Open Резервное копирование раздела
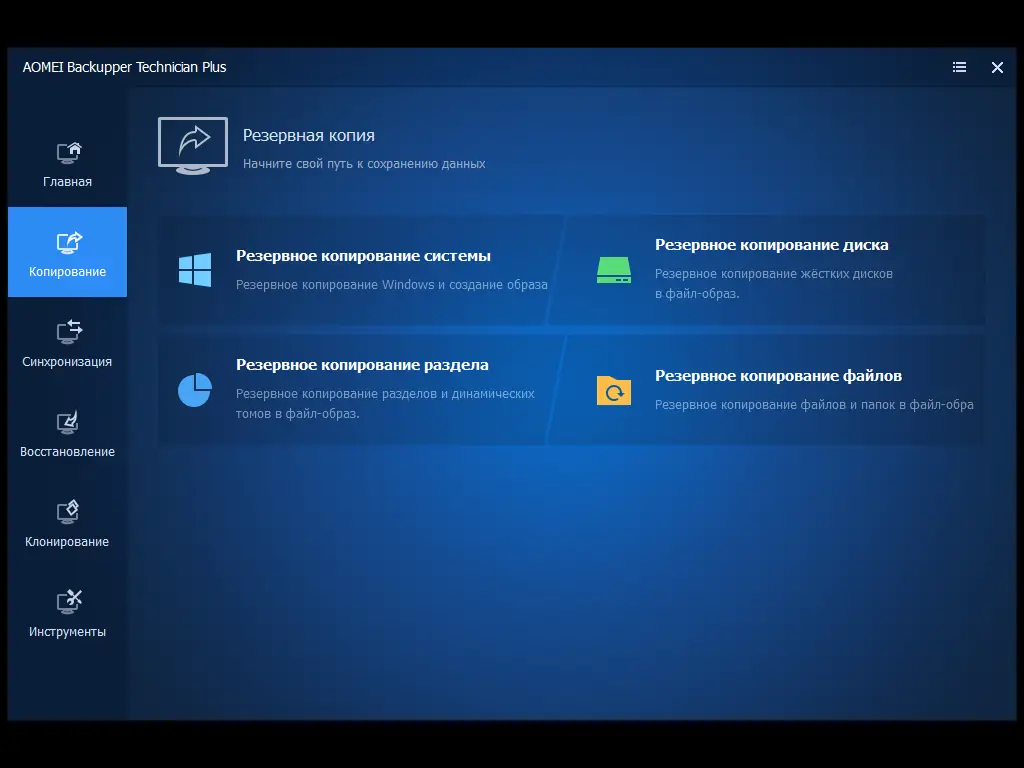Screen dimensions: 1024x768 tap(363, 366)
